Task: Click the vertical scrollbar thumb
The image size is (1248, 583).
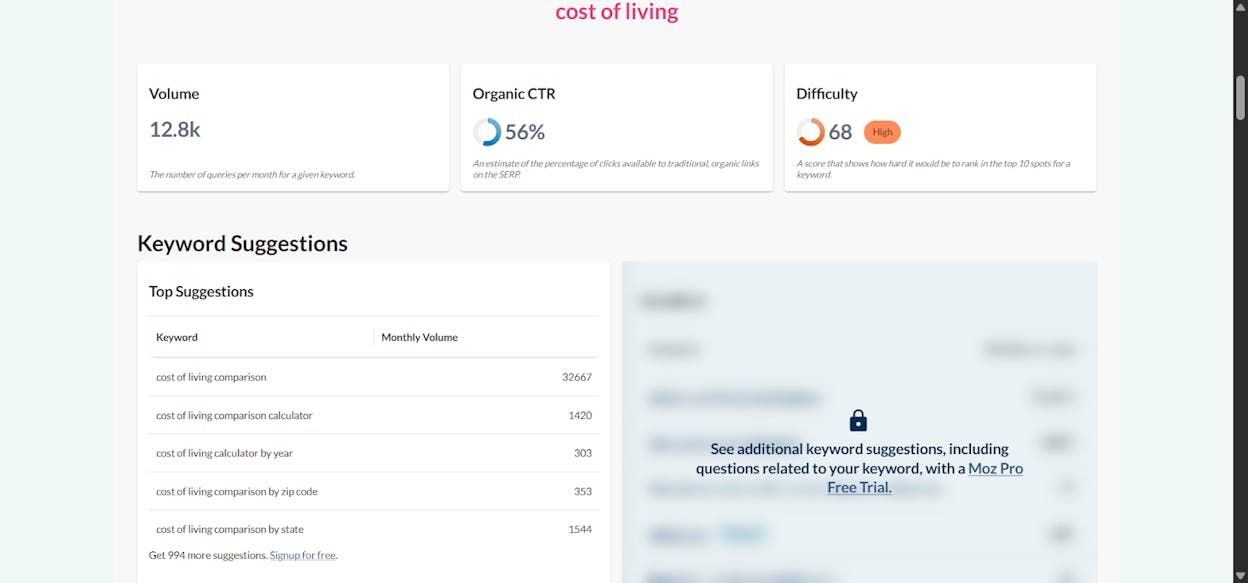Action: [1240, 97]
